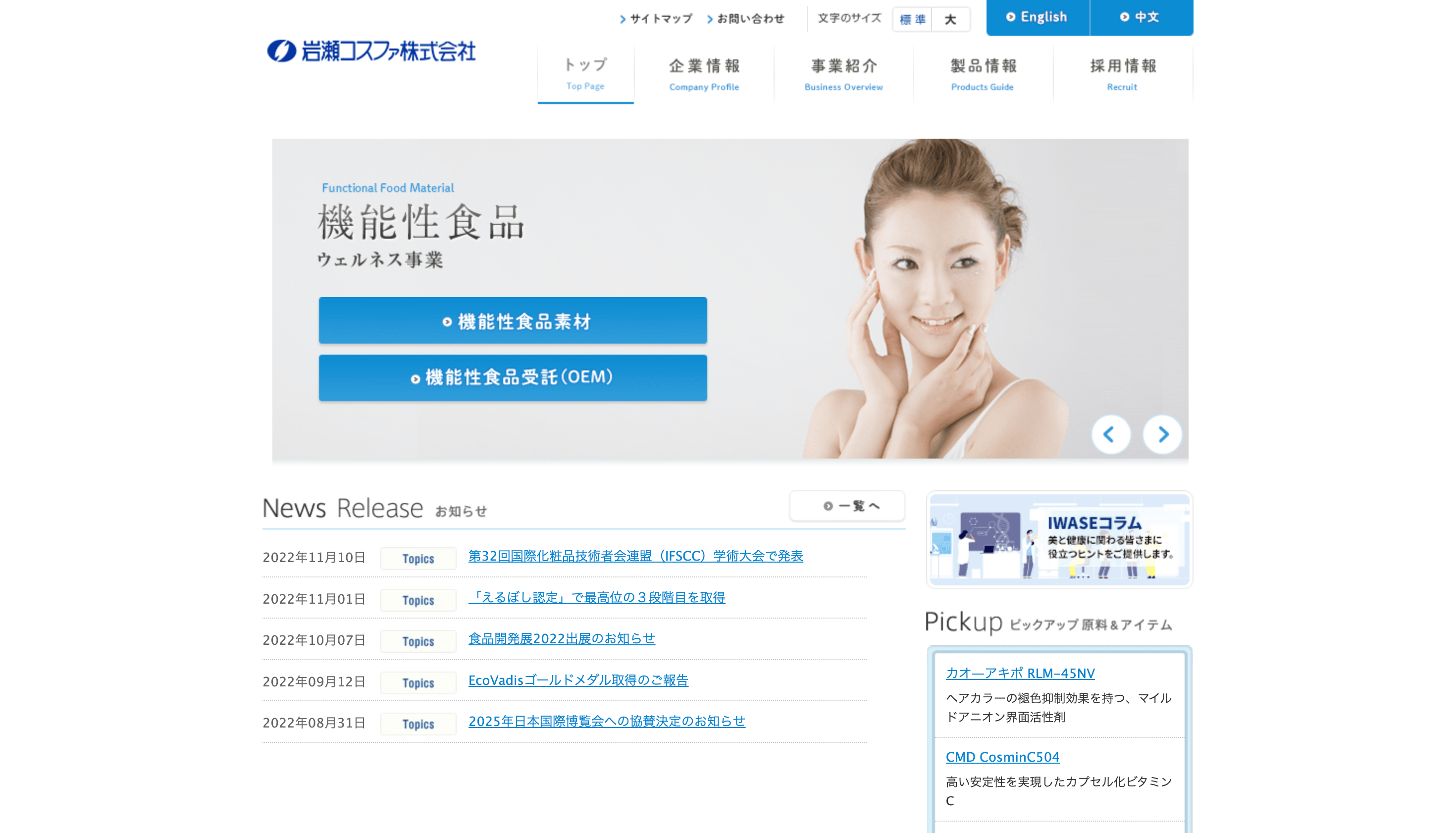Open the IFSCC 学術大会 news link
Viewport: 1456px width, 833px height.
635,556
